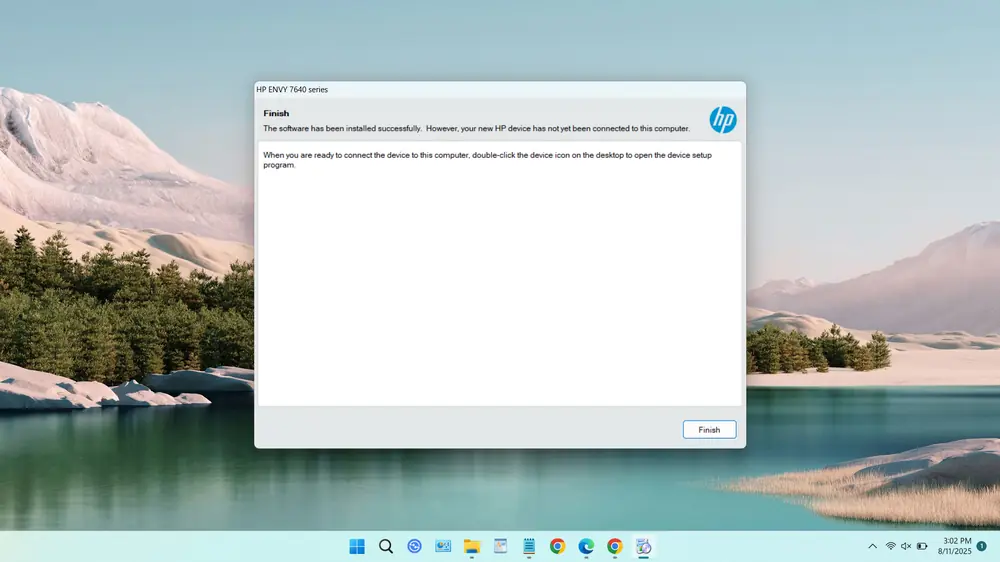Open the Chrome icon beside Notepad

click(x=557, y=546)
